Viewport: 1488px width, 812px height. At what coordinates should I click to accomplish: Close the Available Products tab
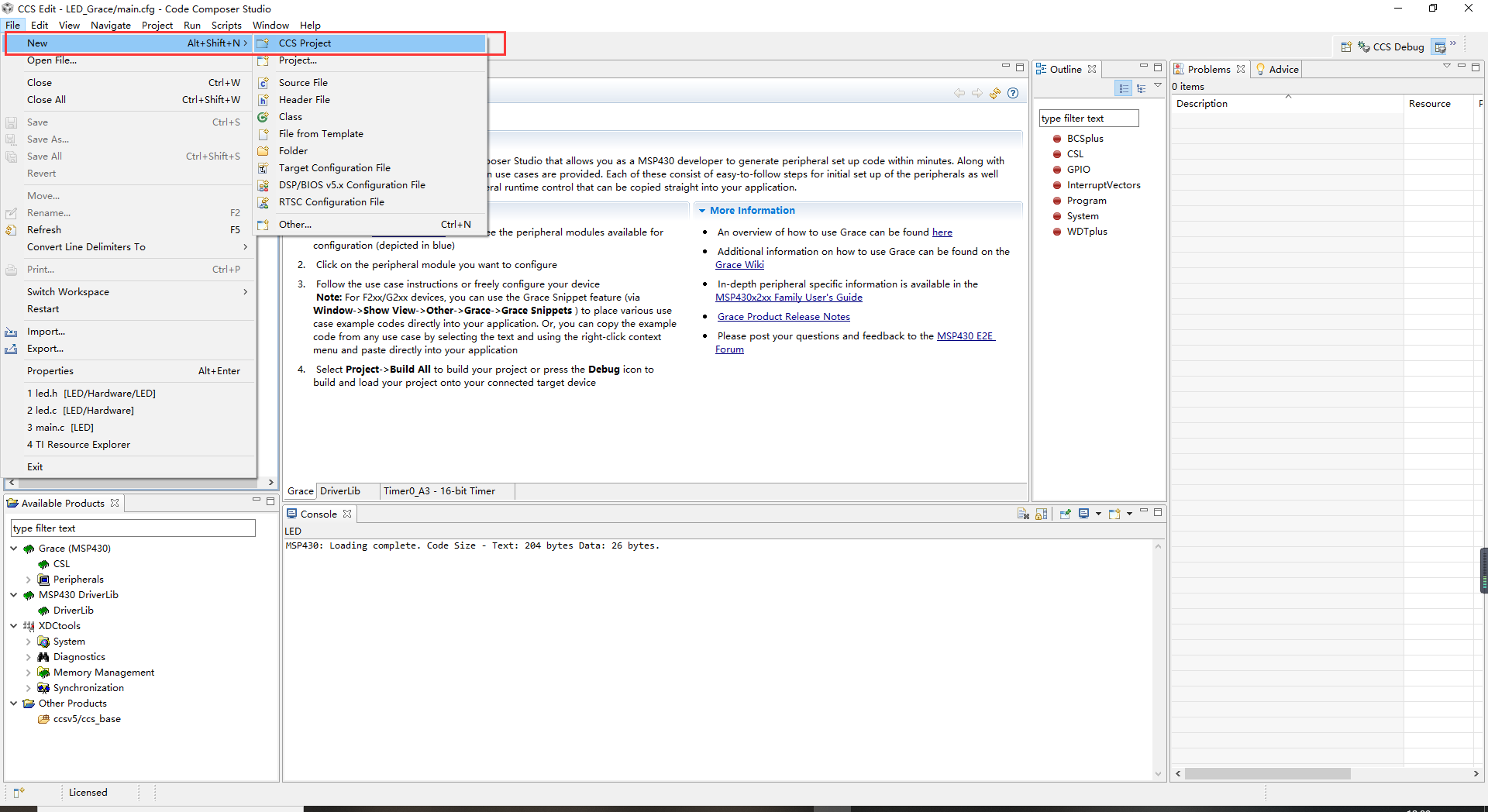pyautogui.click(x=115, y=503)
